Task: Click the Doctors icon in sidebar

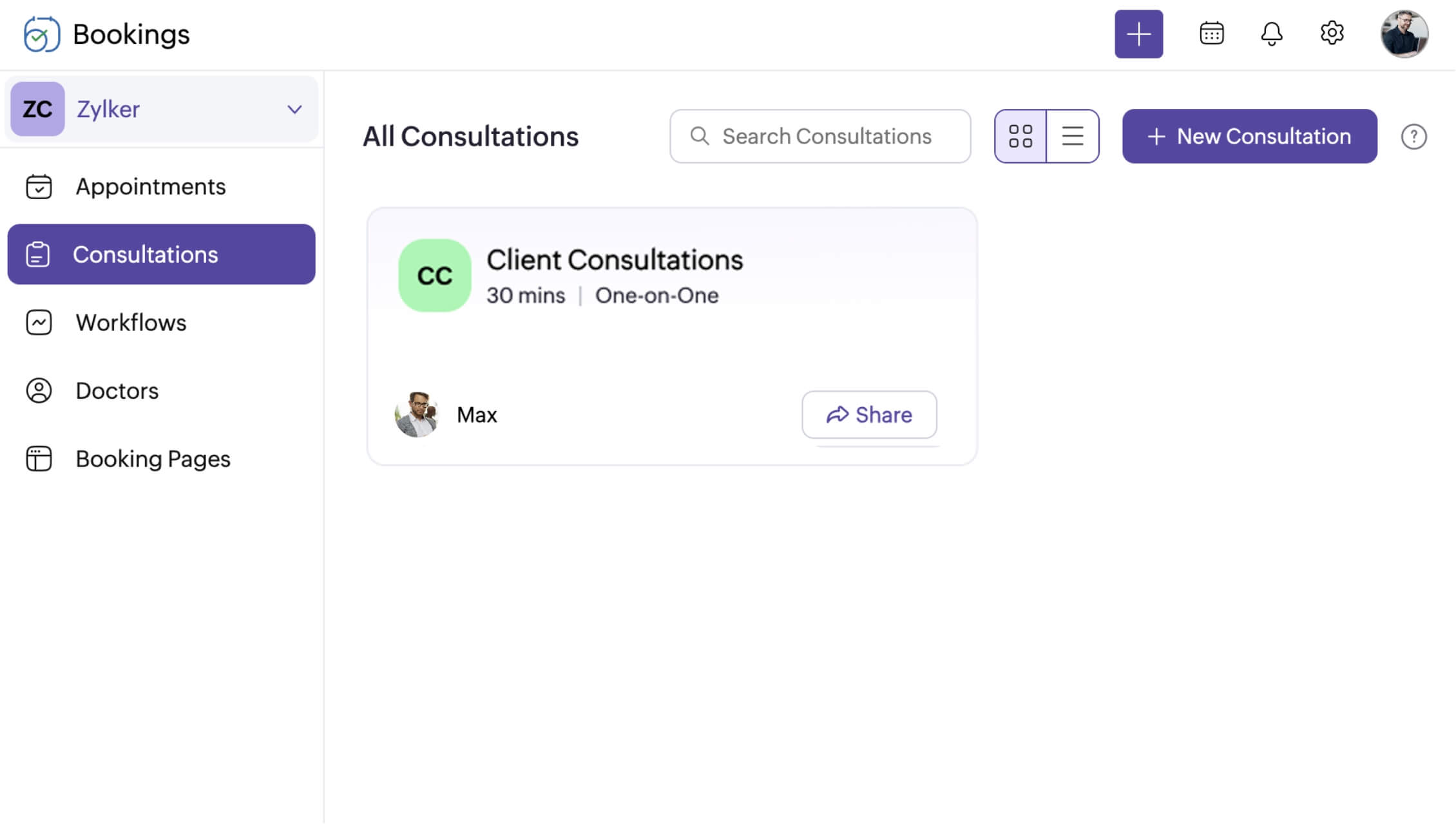Action: point(38,390)
